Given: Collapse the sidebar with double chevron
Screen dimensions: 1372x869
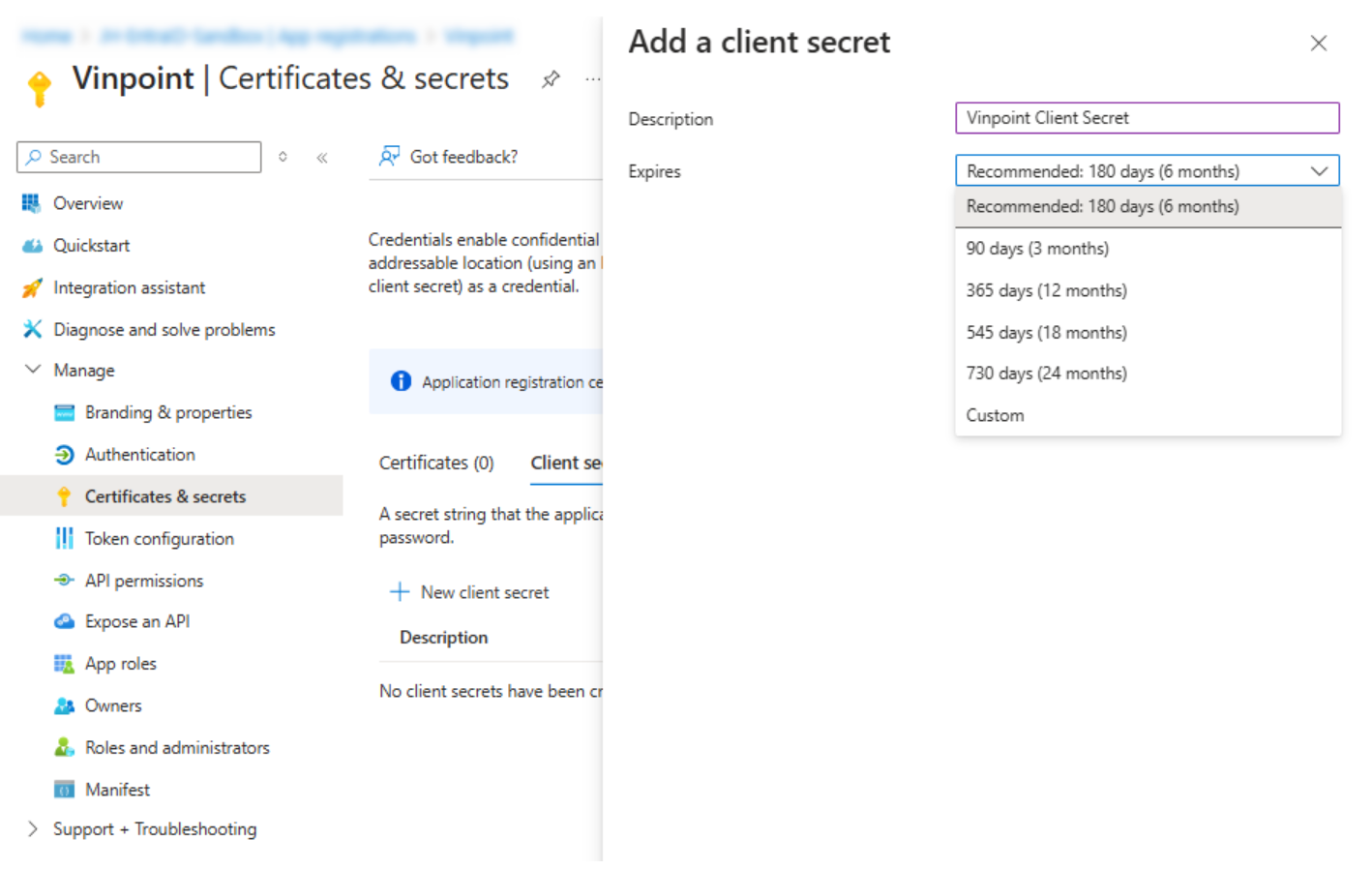Looking at the screenshot, I should point(322,157).
